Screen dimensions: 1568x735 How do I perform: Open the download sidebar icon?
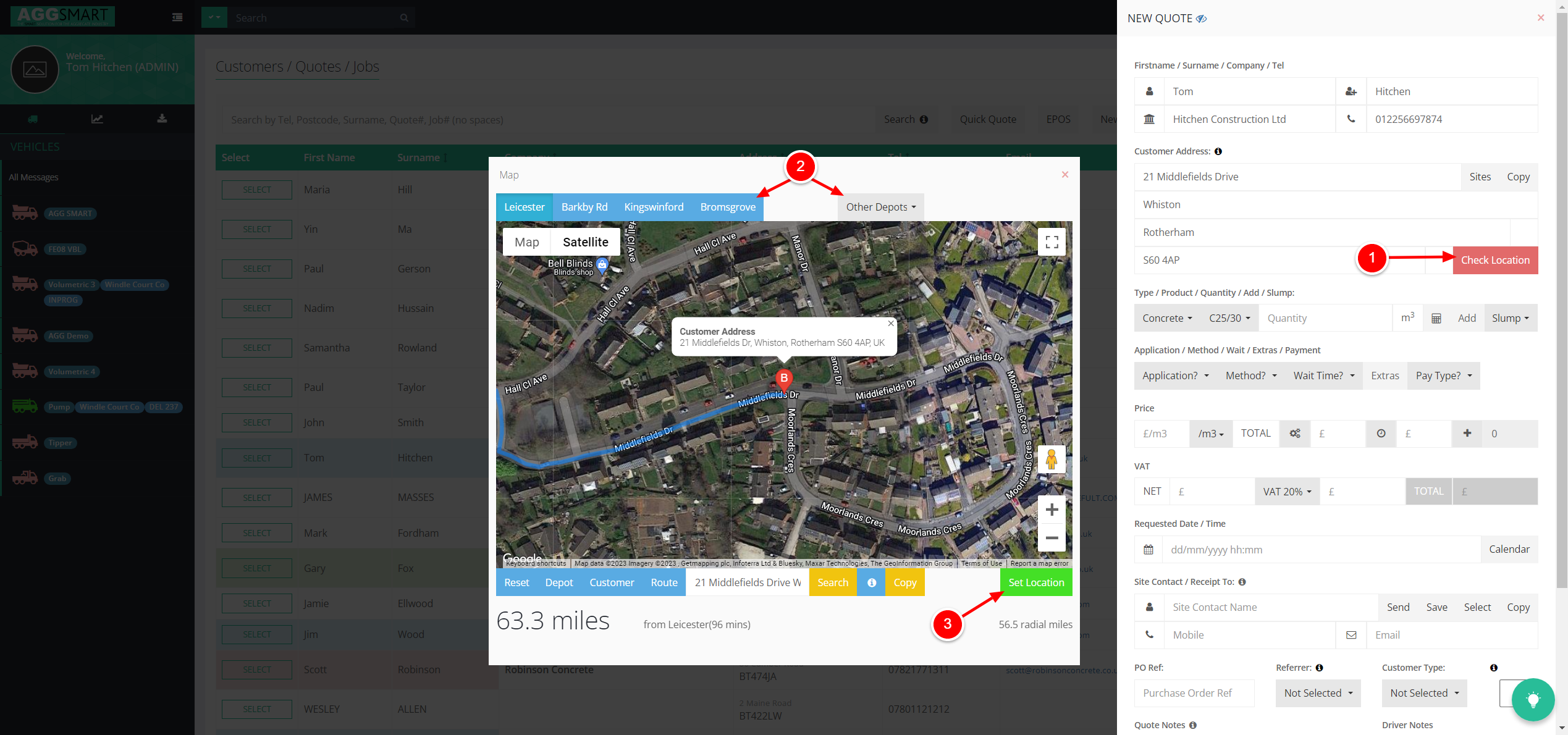pyautogui.click(x=162, y=119)
